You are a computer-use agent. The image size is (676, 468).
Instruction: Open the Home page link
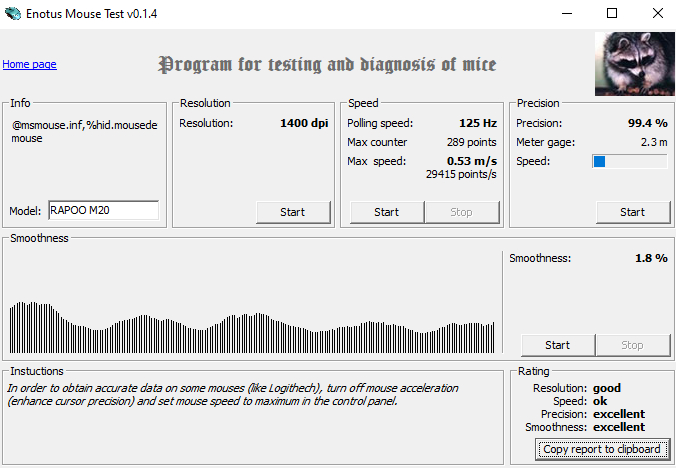(29, 64)
